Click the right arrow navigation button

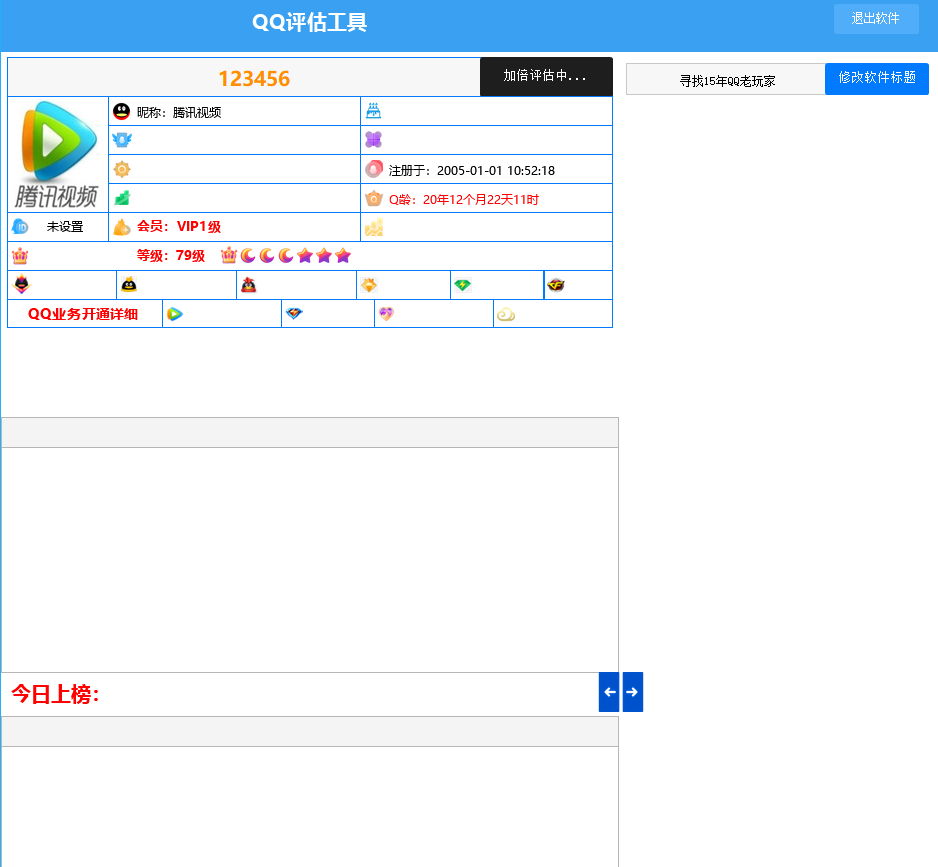tap(633, 692)
